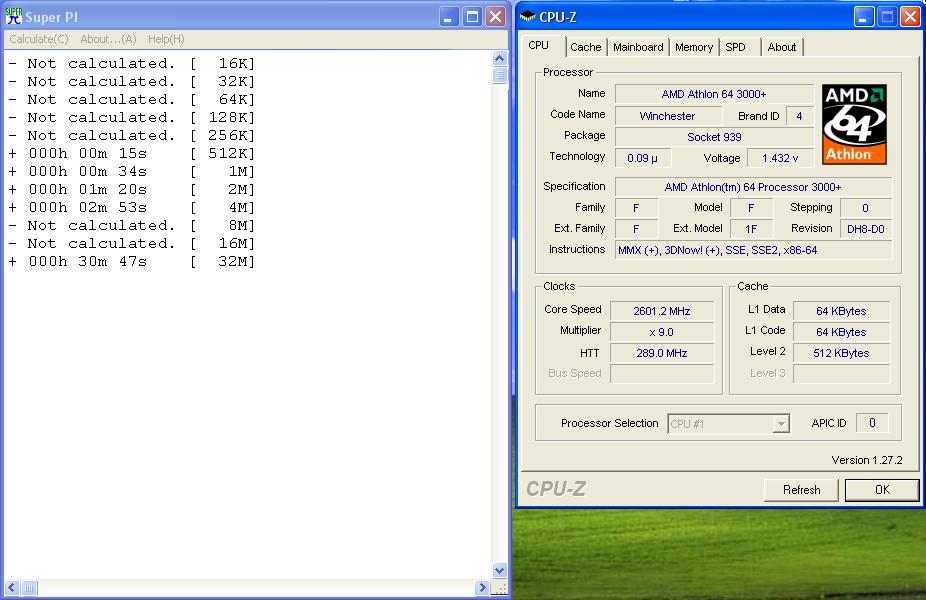Click the Revision value 'DH8-D0'
Viewport: 926px width, 600px height.
(866, 229)
